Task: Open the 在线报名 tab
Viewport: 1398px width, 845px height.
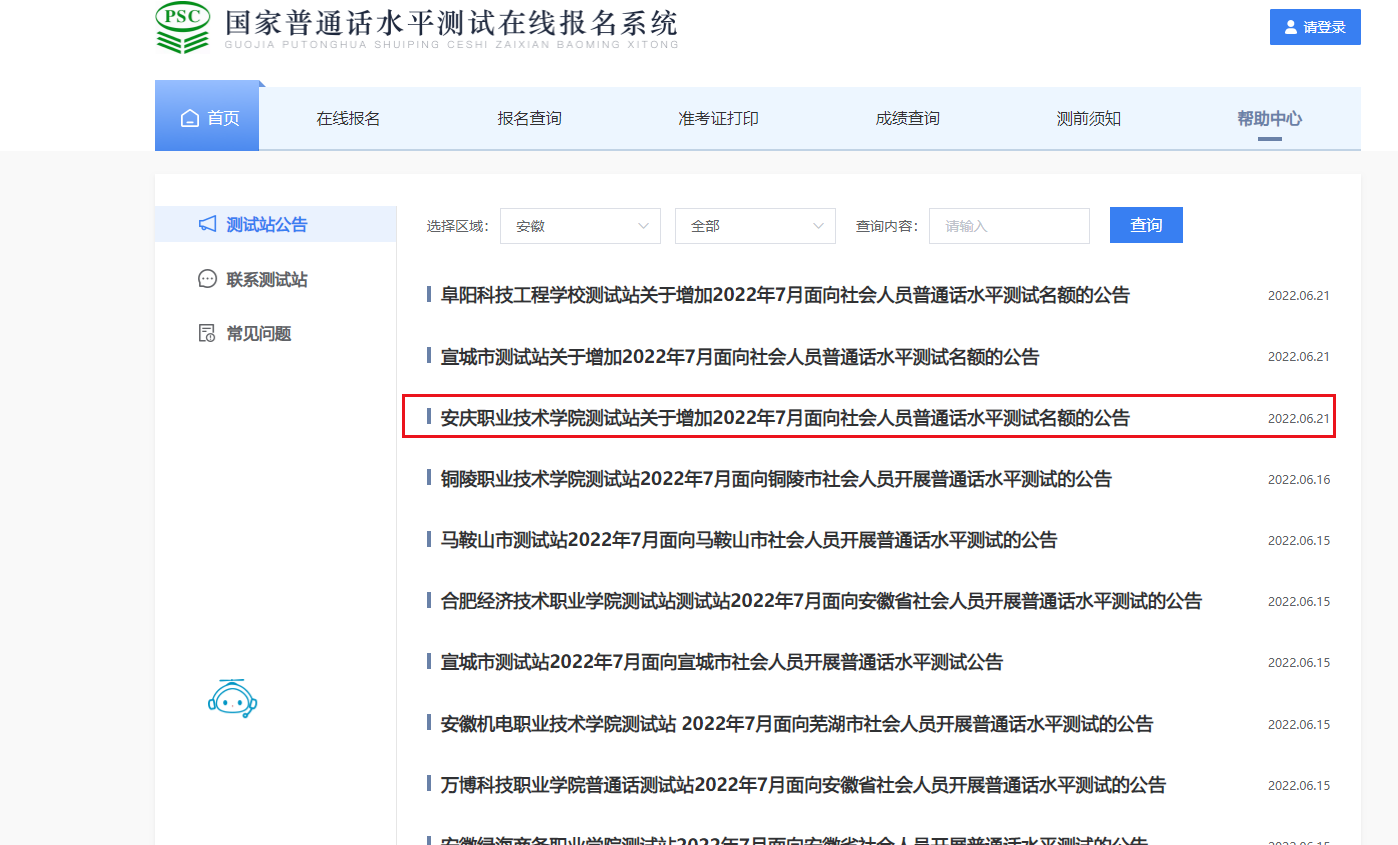Action: click(348, 119)
